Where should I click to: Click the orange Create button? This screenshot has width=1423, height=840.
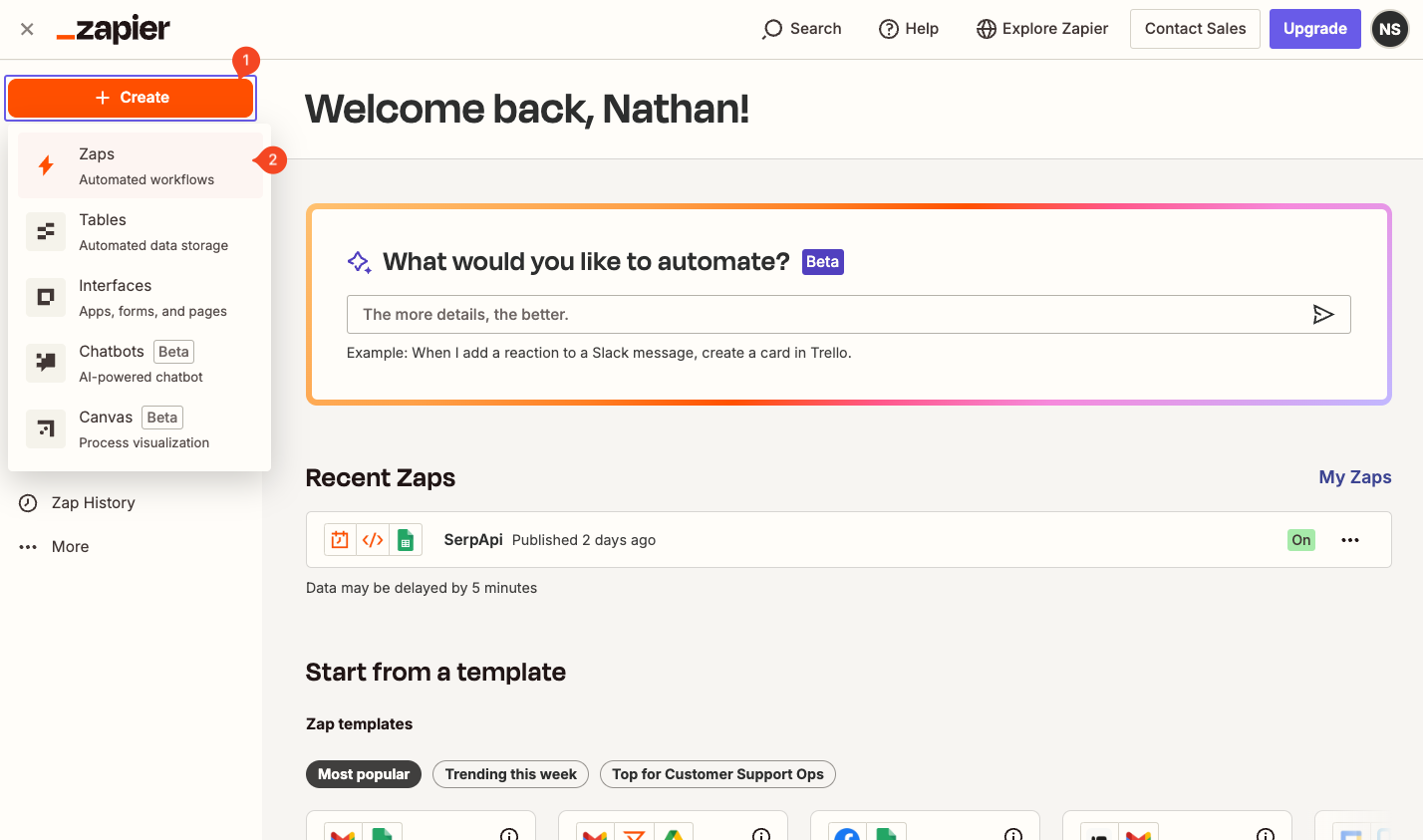pyautogui.click(x=131, y=98)
